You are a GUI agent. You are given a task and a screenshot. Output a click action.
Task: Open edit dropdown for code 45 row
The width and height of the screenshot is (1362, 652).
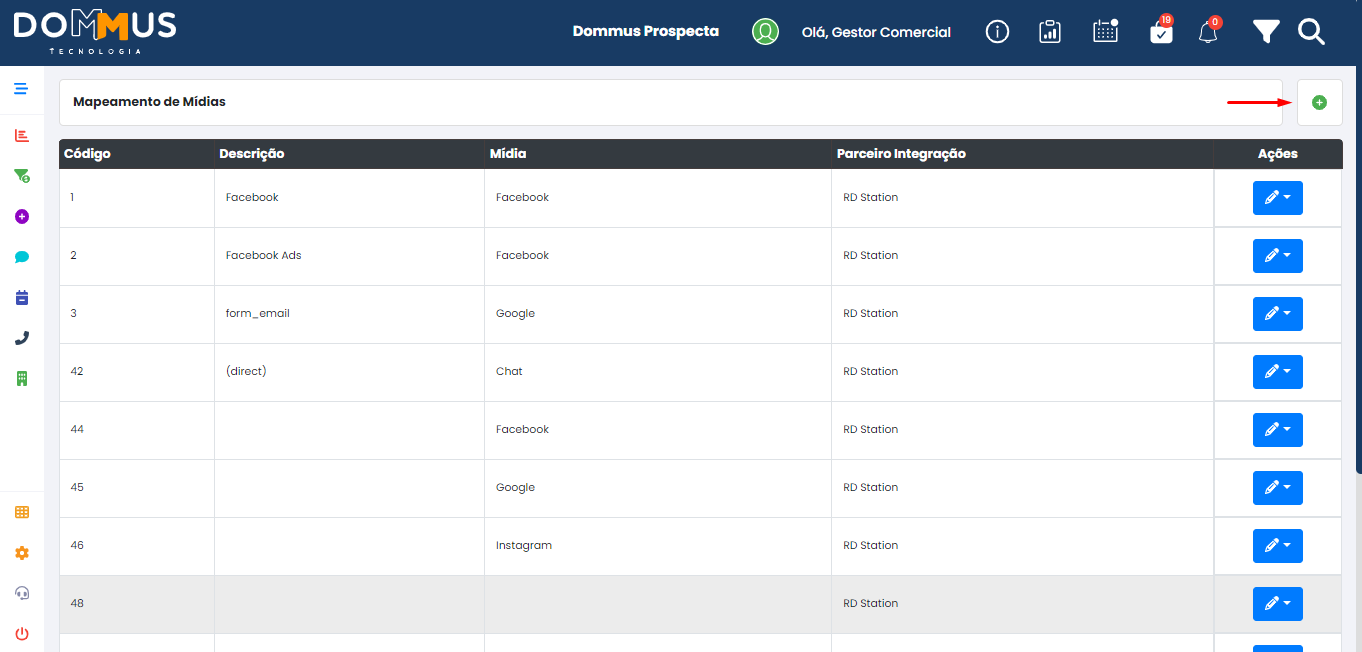(x=1278, y=488)
